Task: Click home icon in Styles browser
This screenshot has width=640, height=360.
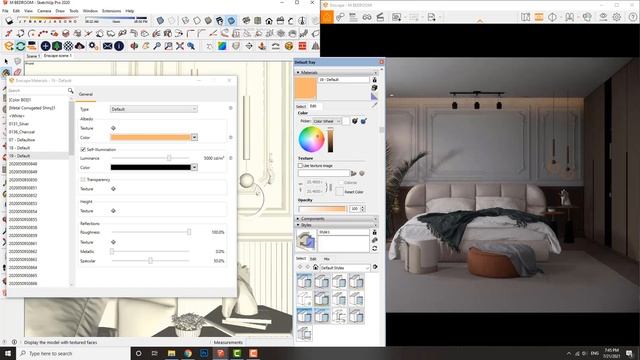Action: [316, 267]
